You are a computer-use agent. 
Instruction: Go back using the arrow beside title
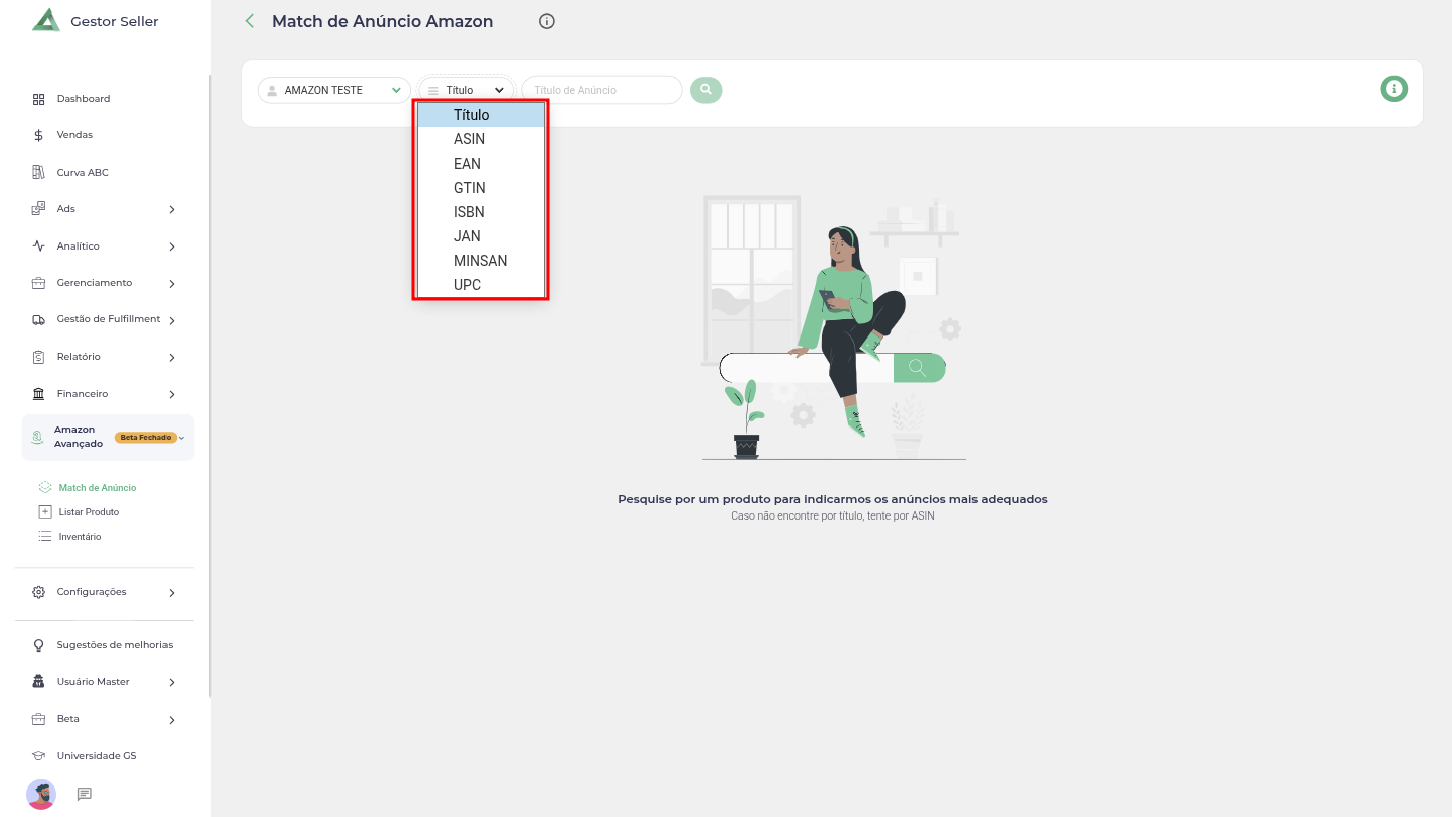click(250, 21)
